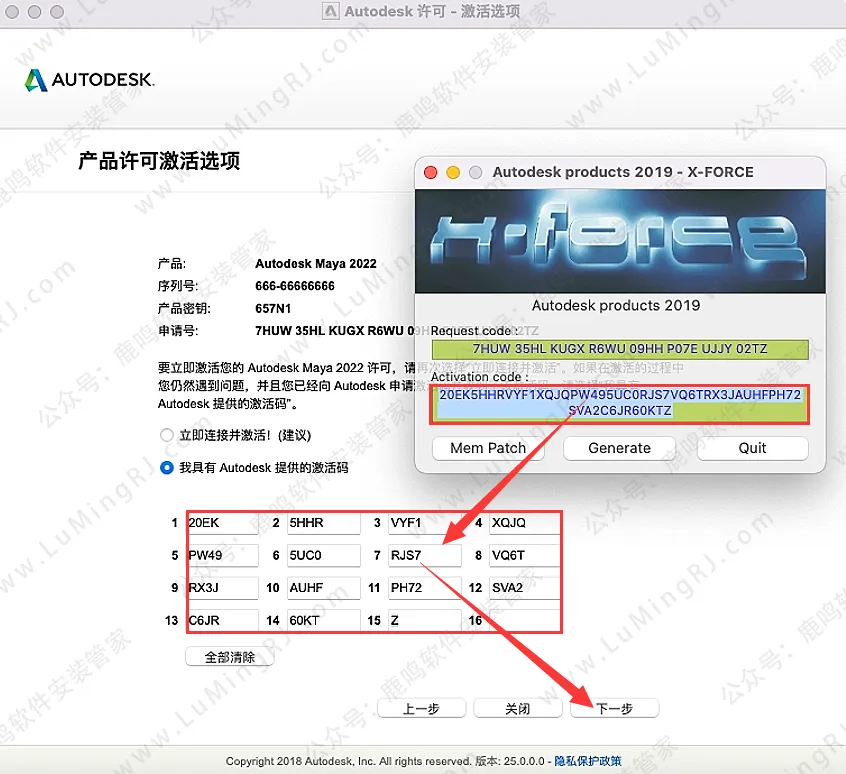Click the Mem Patch button

pyautogui.click(x=488, y=448)
